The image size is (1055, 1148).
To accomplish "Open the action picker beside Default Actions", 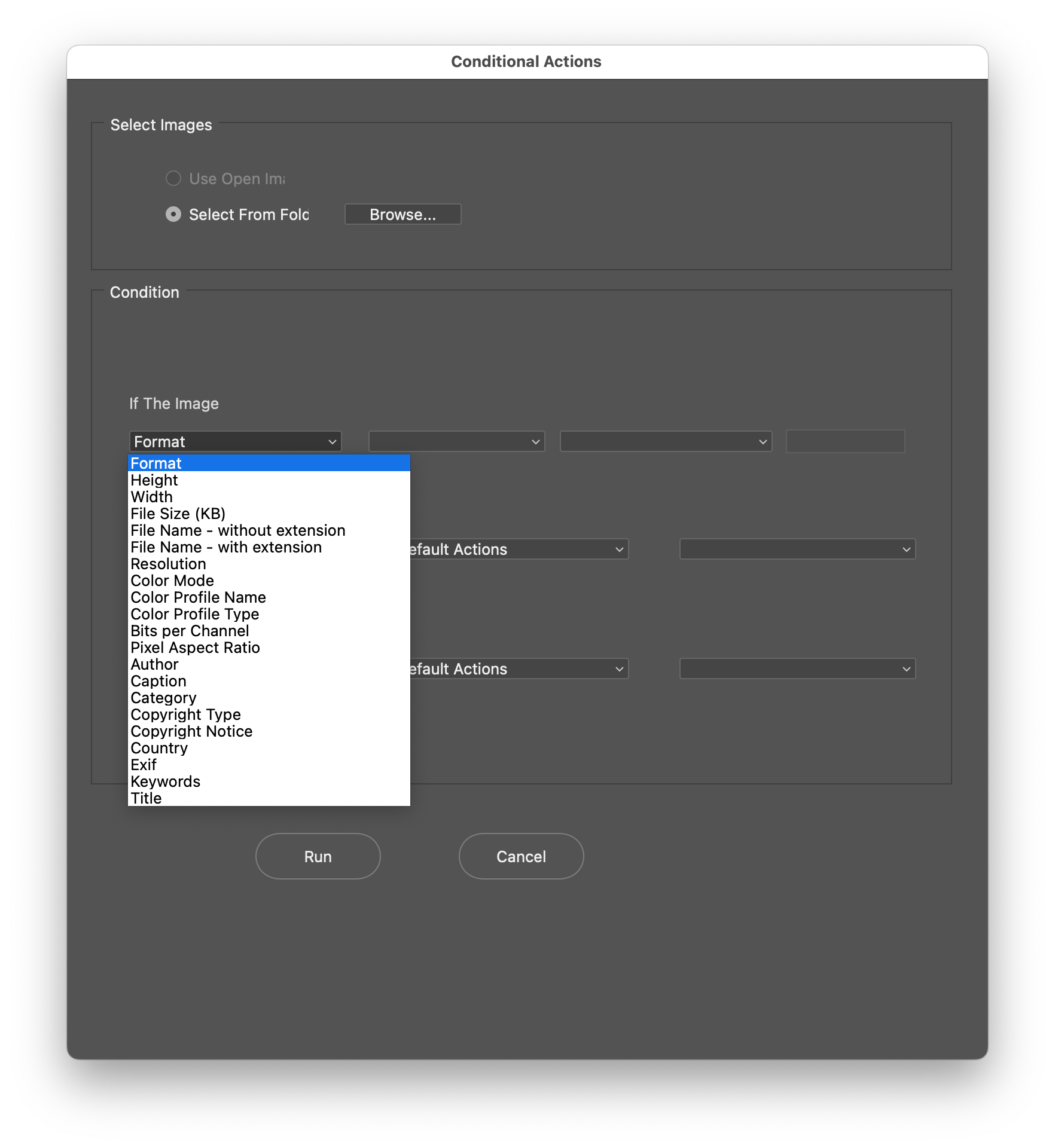I will click(x=797, y=549).
